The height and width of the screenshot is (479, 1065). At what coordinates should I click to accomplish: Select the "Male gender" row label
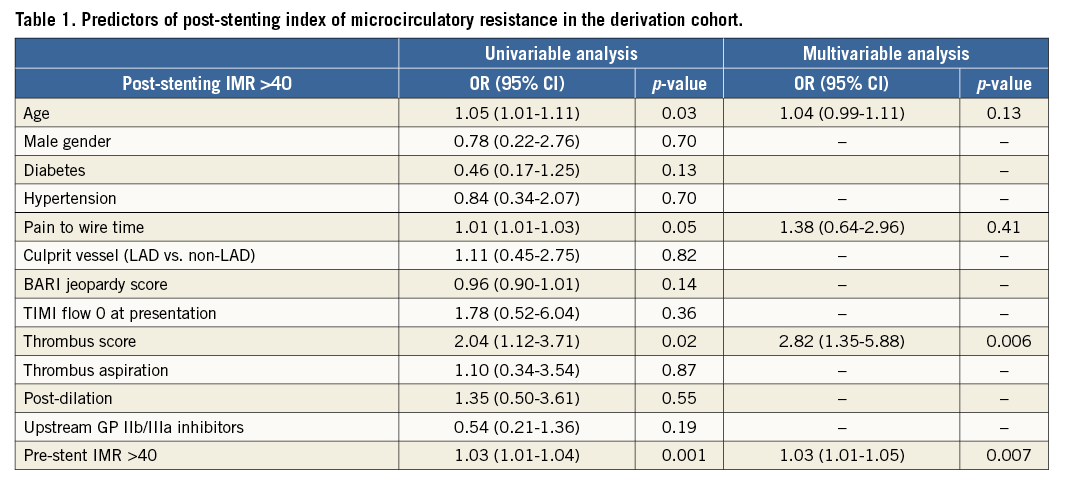tap(66, 142)
